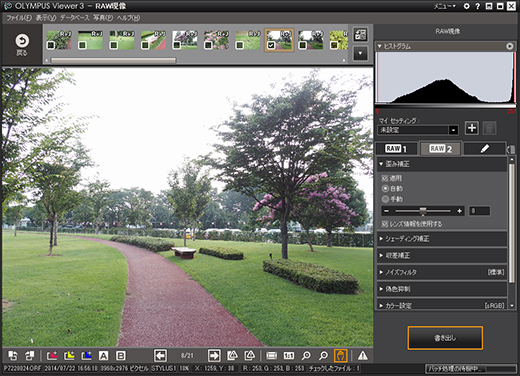The height and width of the screenshot is (376, 520).
Task: Switch to the RAW 1 tab
Action: coord(397,149)
